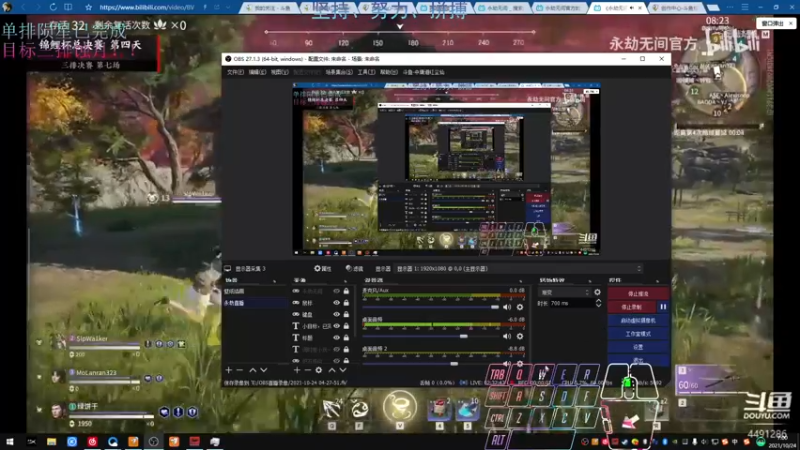Move the selected scene down
Viewport: 800px width, 450px height.
tap(264, 370)
